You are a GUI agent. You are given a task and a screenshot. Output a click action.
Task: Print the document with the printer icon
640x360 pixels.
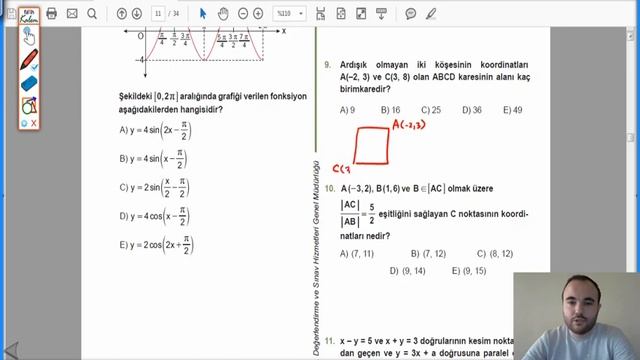coord(51,13)
